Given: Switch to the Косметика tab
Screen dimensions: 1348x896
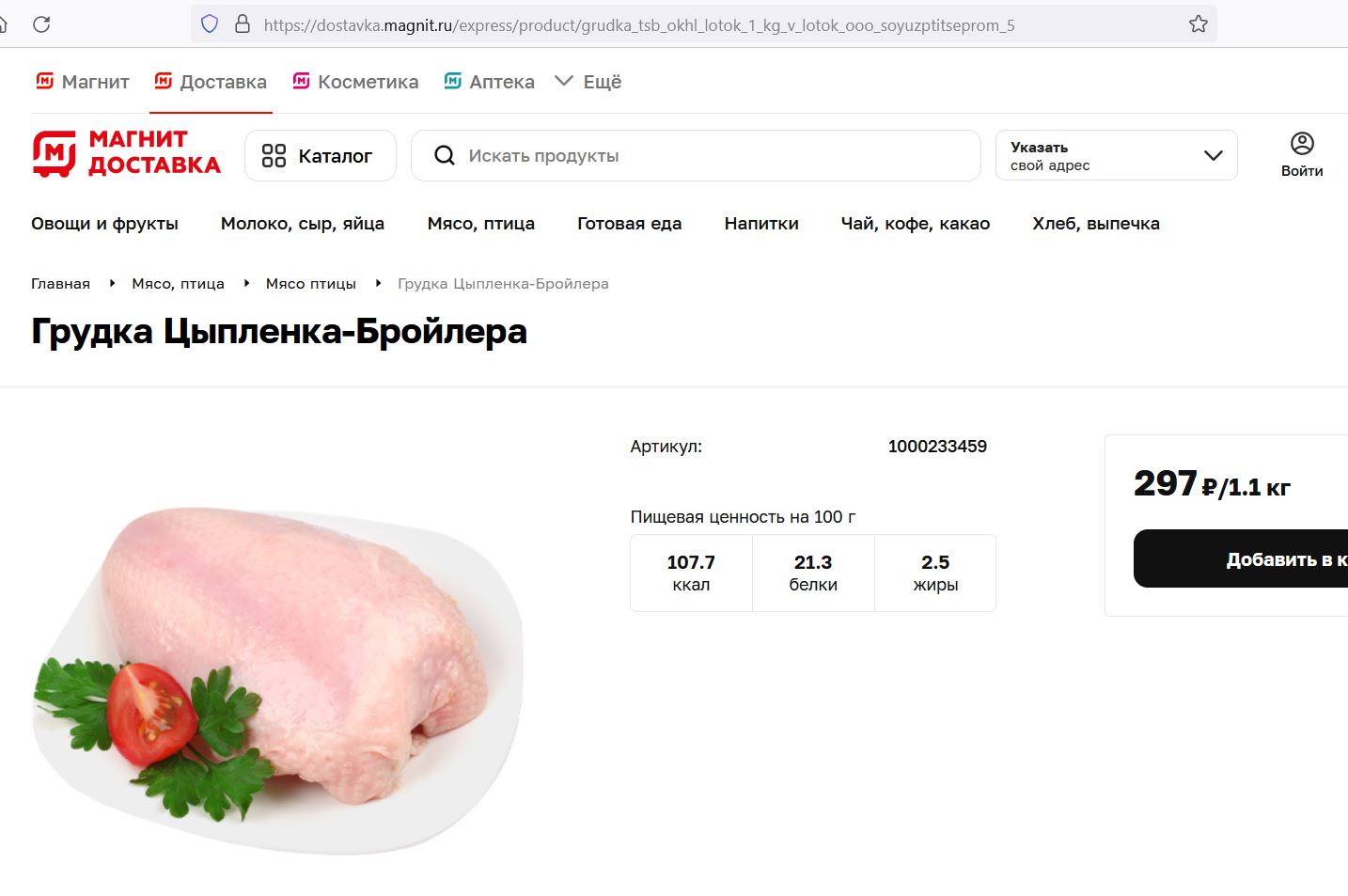Looking at the screenshot, I should [x=355, y=82].
